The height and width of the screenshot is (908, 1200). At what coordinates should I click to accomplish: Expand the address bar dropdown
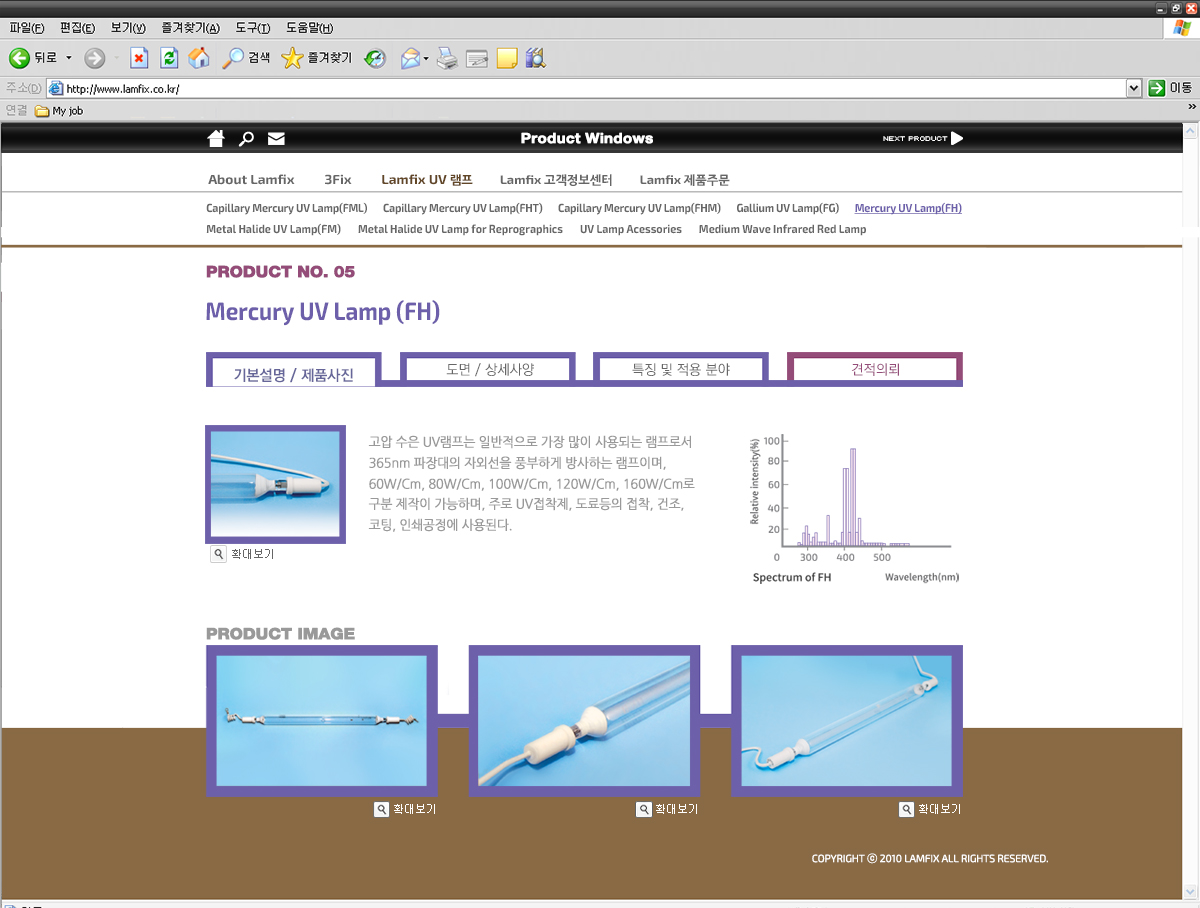[1133, 88]
